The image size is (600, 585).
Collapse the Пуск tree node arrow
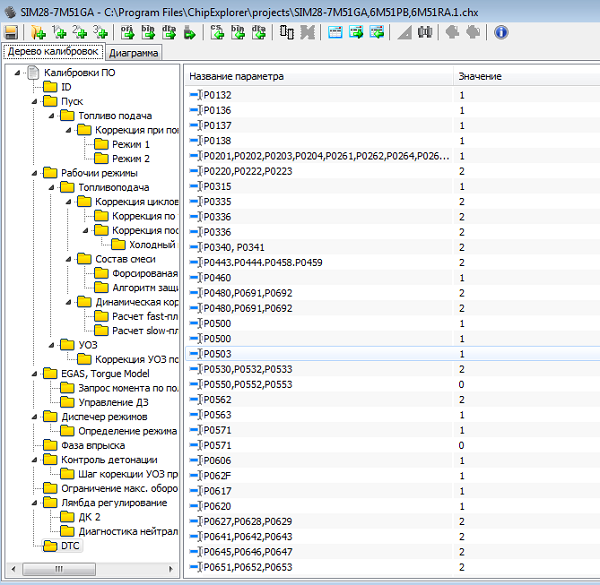[35, 101]
